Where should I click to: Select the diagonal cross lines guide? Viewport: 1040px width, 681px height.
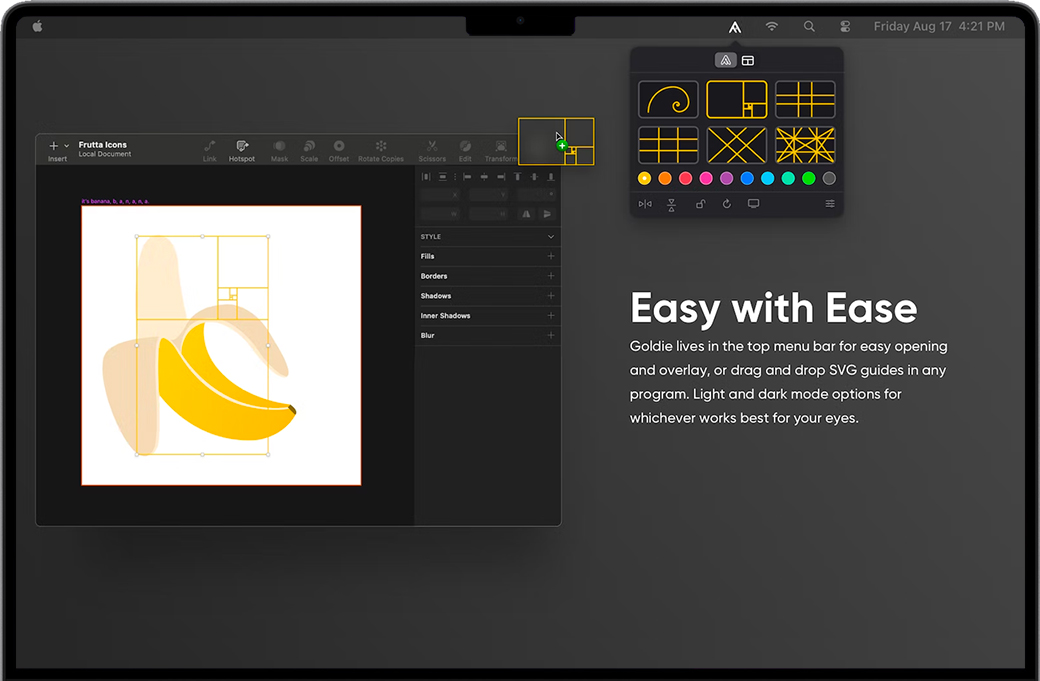[737, 145]
